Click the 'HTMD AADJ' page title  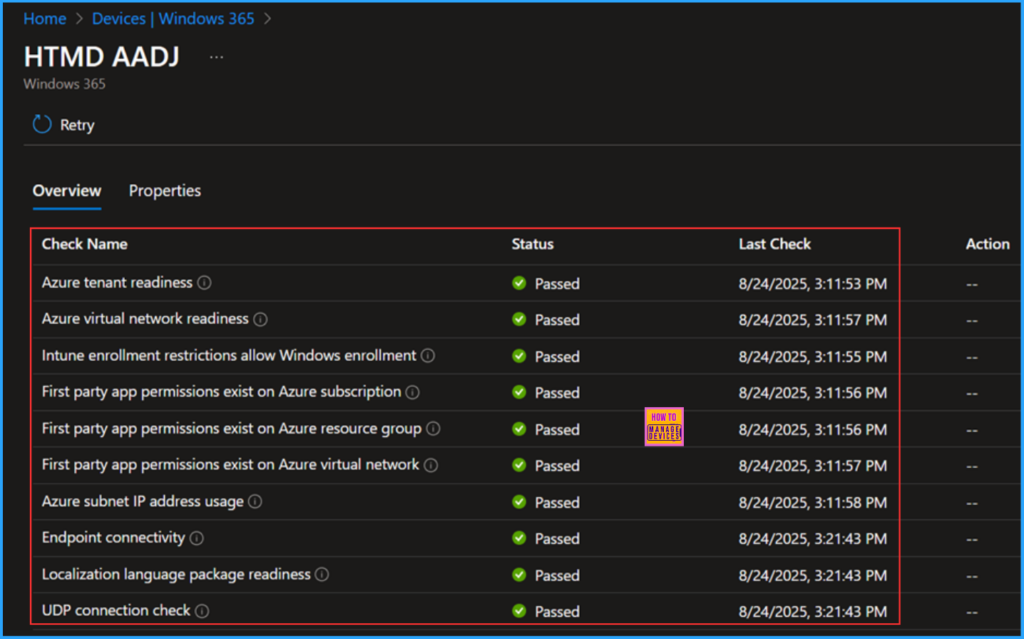[101, 57]
